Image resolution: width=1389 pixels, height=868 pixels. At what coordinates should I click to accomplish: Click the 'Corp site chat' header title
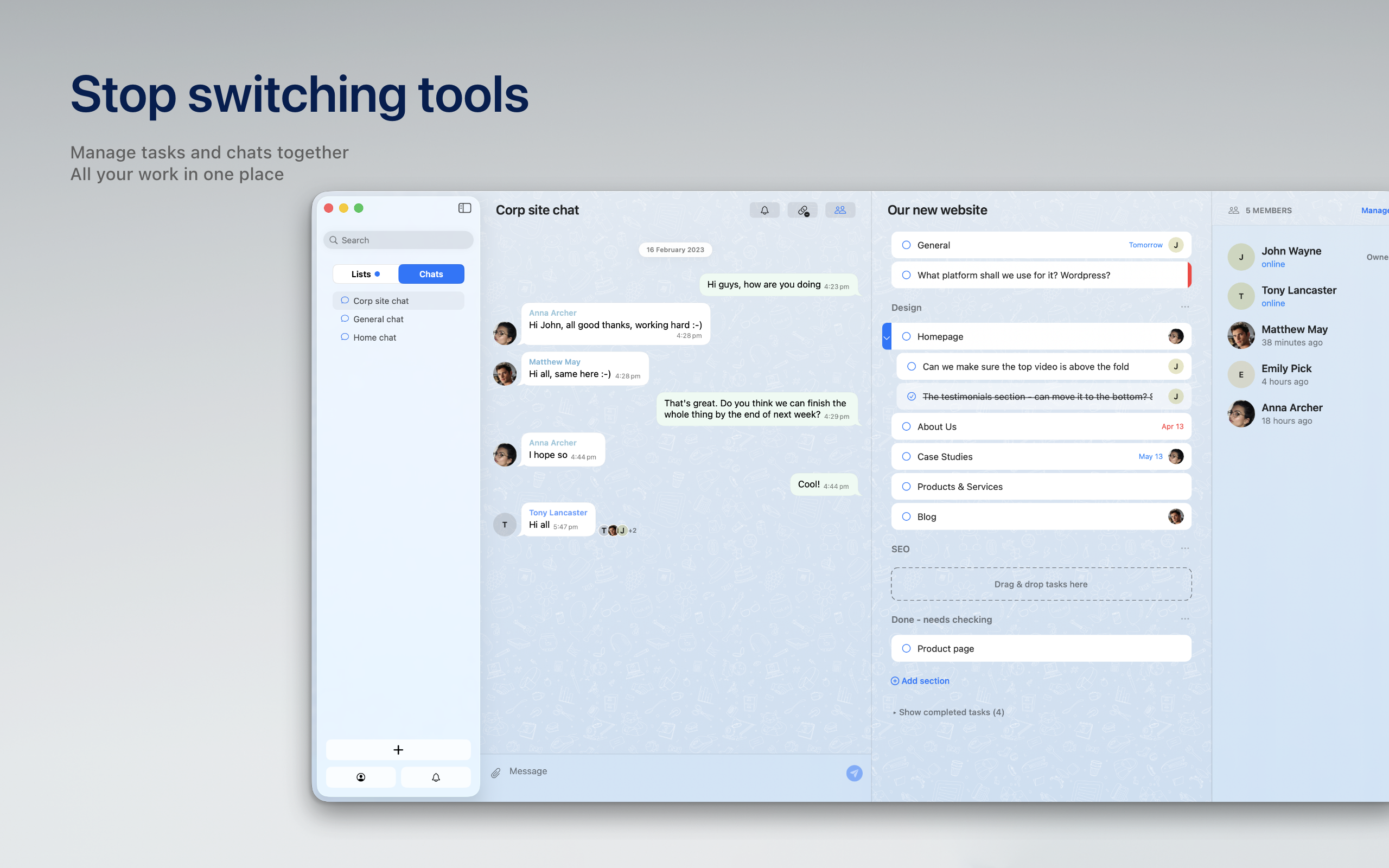(x=537, y=210)
